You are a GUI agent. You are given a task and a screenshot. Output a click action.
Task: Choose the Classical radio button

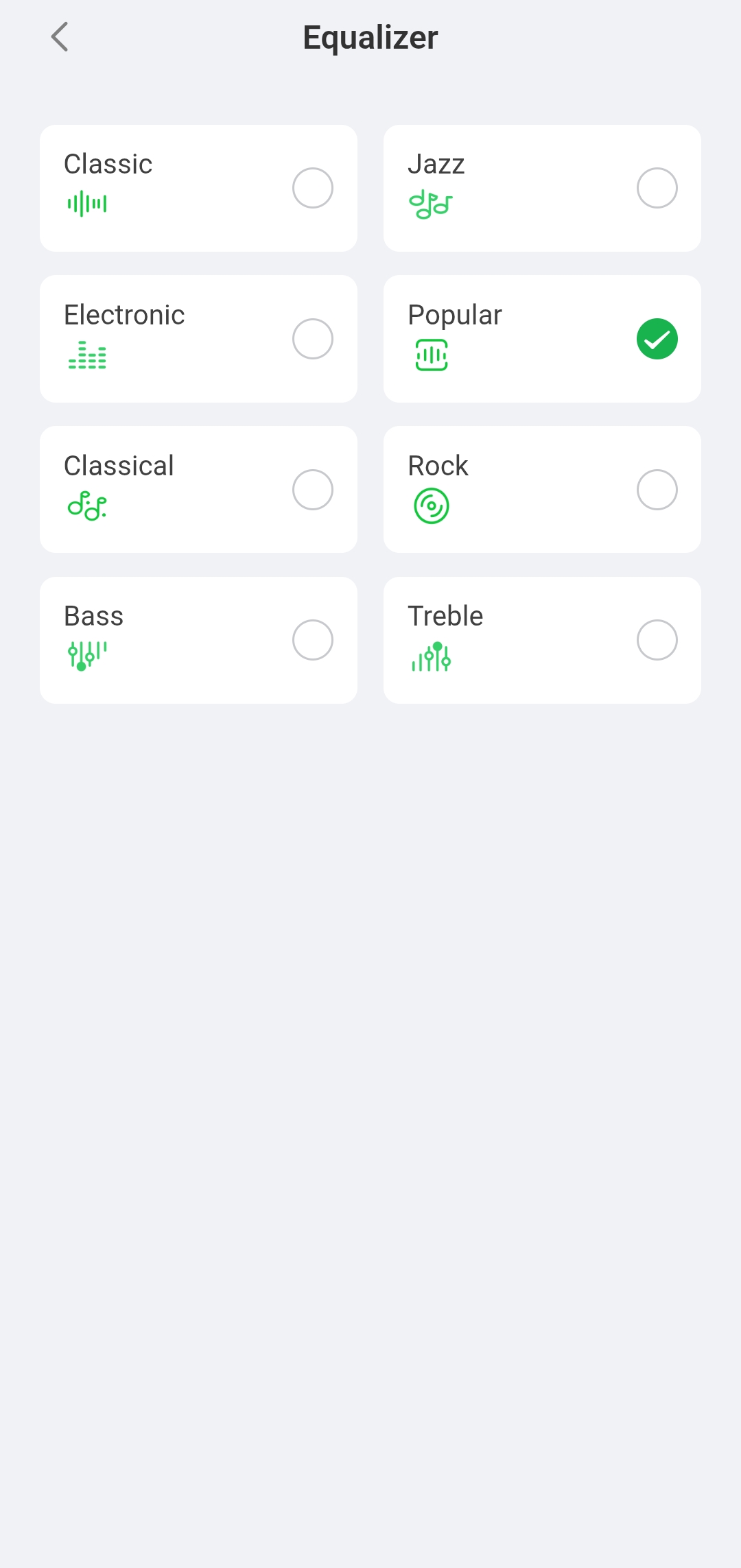coord(313,490)
